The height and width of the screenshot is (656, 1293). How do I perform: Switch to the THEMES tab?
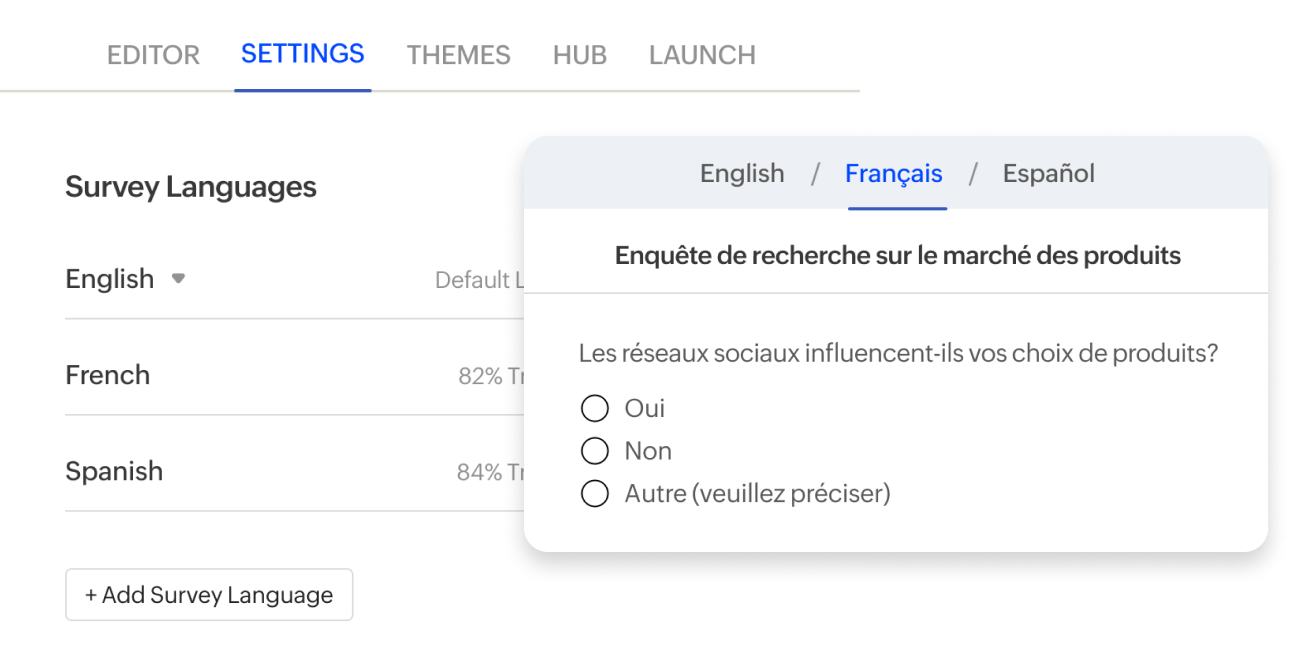(458, 55)
